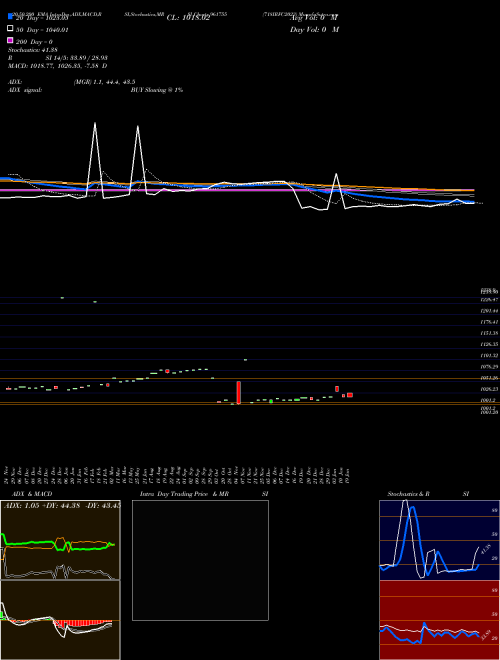Open the empty Intra Day Trading Price panel

coord(200,560)
